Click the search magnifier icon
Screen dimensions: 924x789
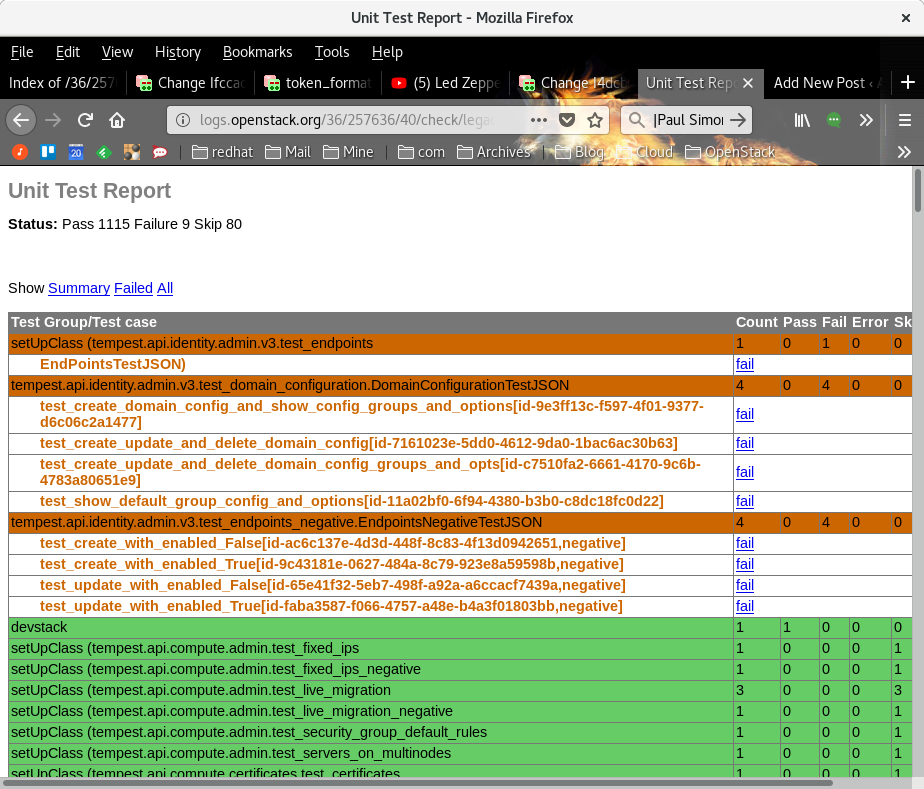pos(636,120)
